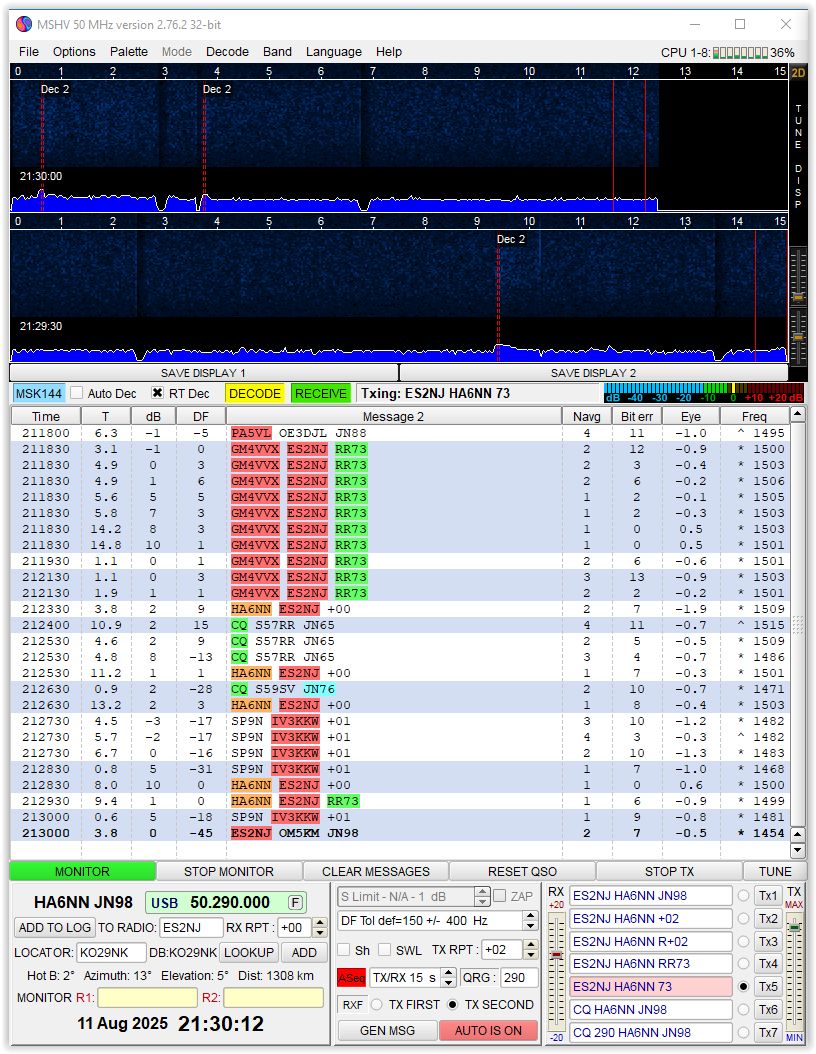This screenshot has width=816, height=1054.
Task: Click the 2D display mode icon
Action: pyautogui.click(x=797, y=72)
